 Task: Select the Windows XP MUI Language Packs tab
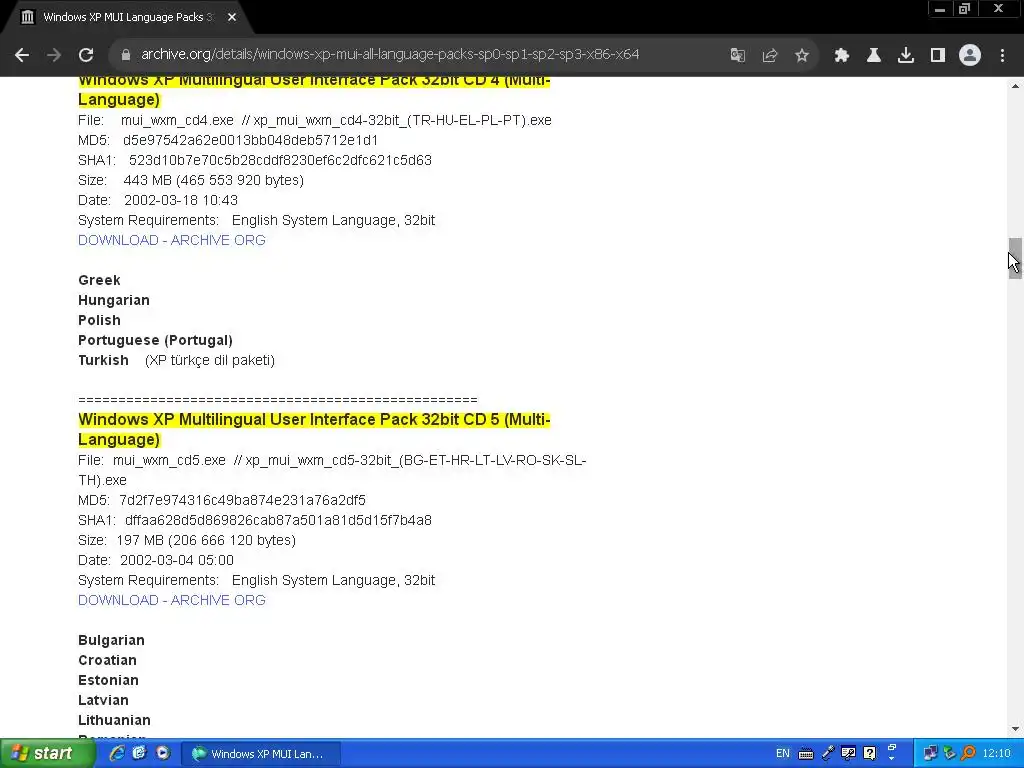pos(127,17)
